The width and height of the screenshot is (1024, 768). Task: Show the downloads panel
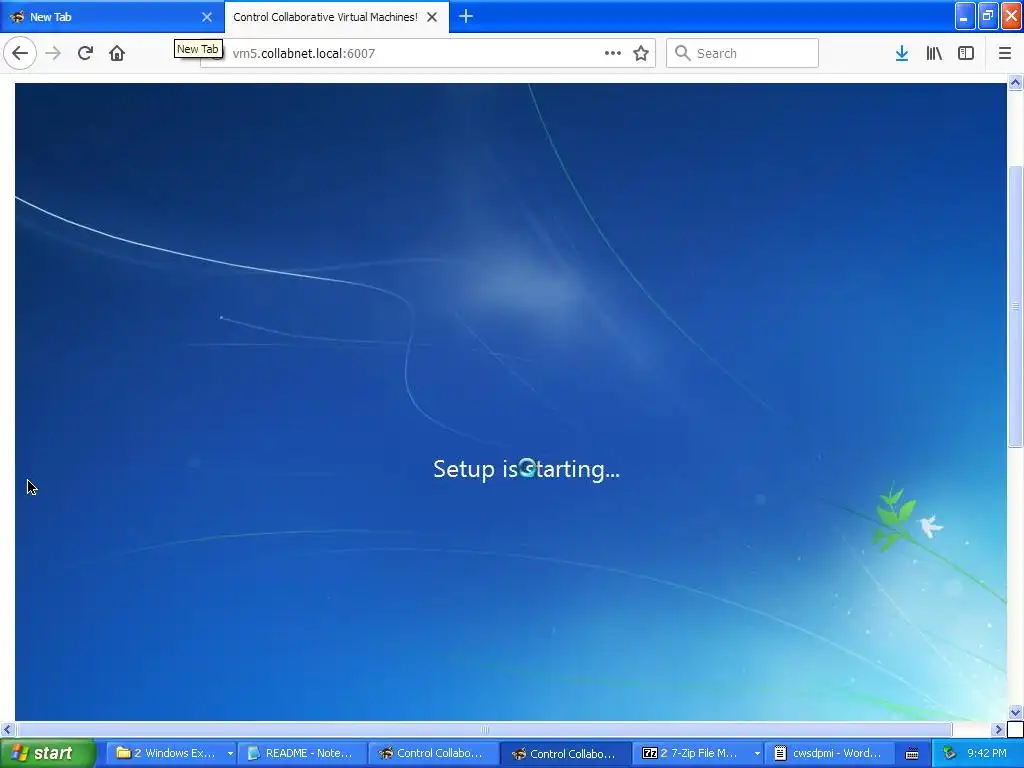click(x=902, y=53)
